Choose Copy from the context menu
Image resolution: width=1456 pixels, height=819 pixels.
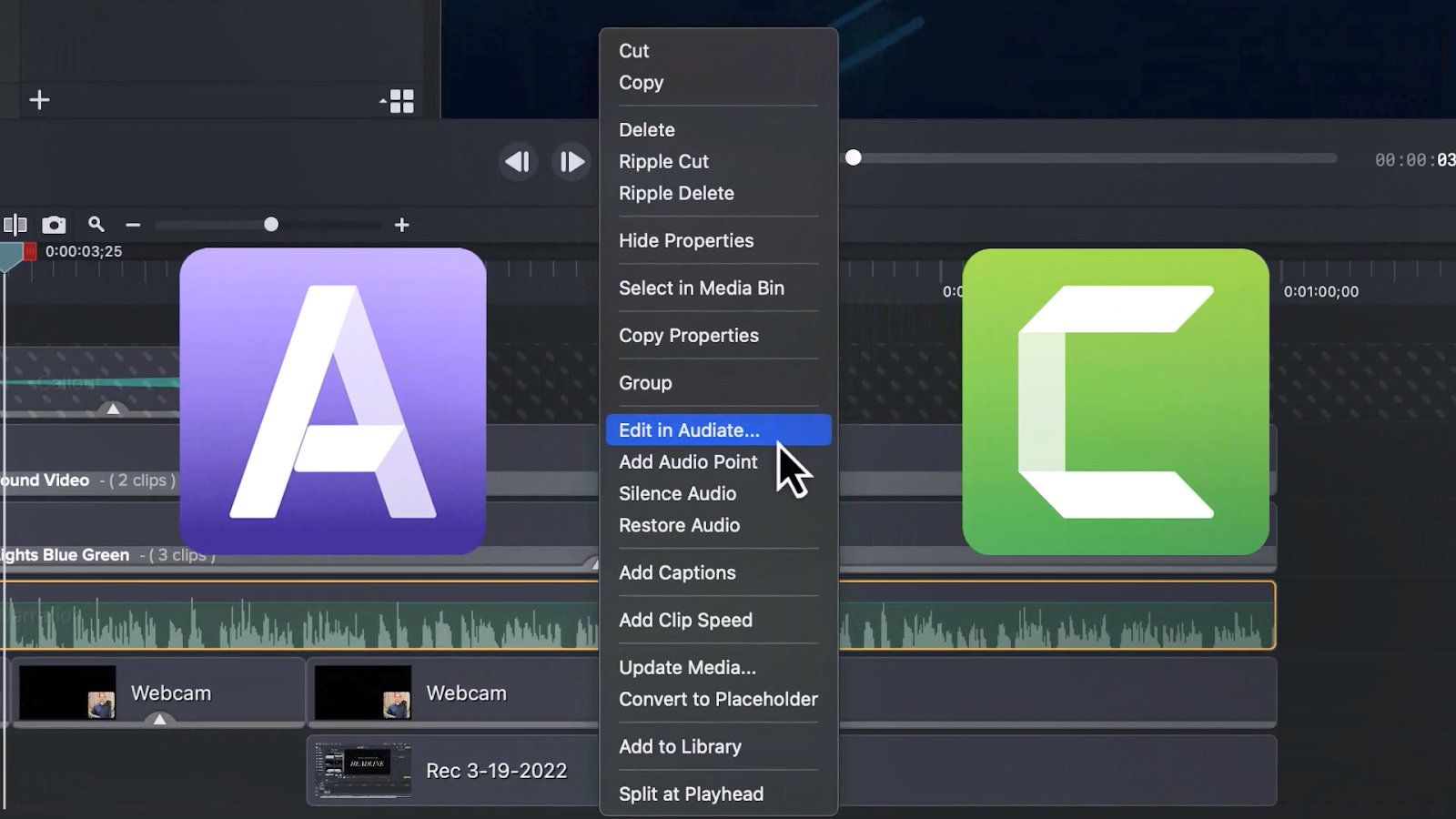(641, 83)
